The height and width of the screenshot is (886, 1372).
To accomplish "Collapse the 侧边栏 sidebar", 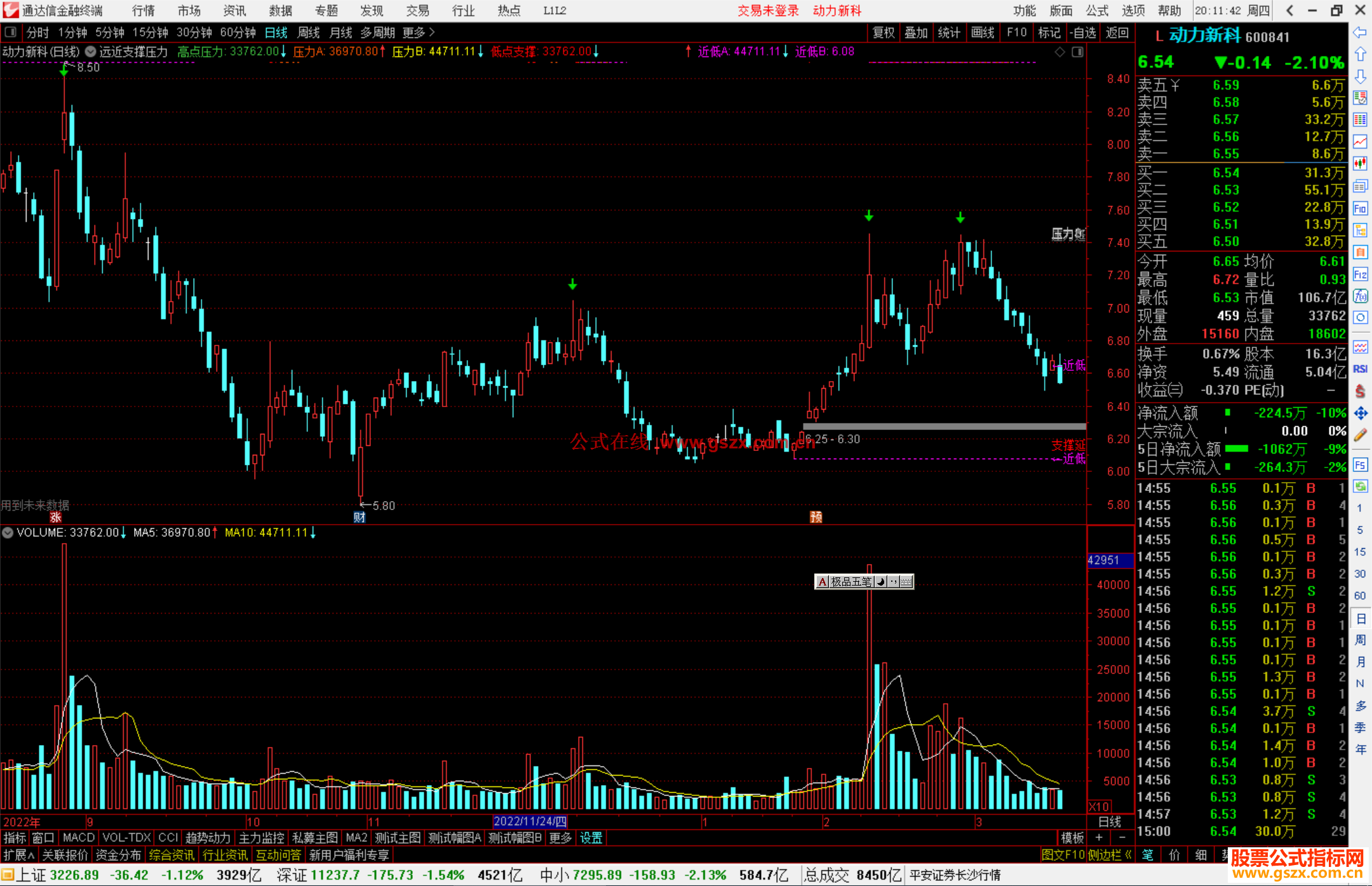I will coord(1110,855).
